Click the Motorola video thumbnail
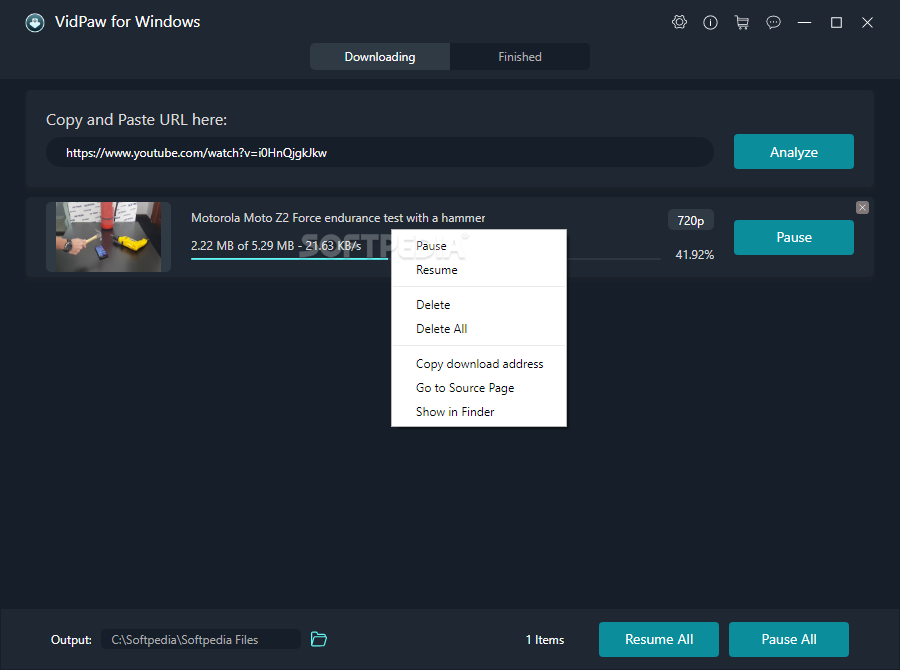This screenshot has height=670, width=900. [108, 237]
